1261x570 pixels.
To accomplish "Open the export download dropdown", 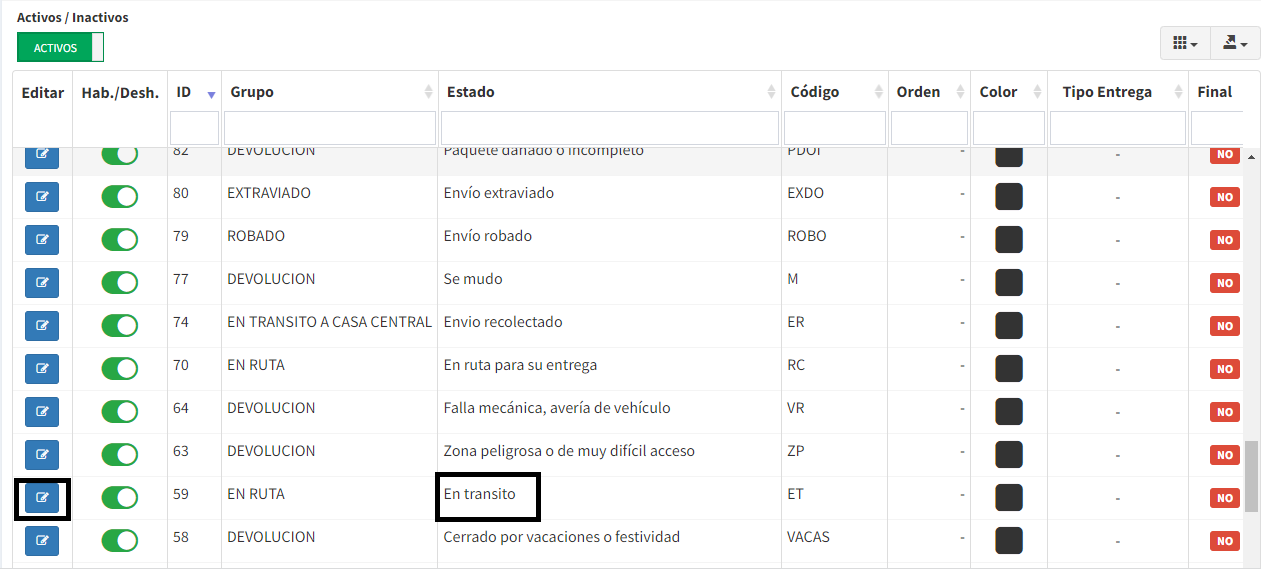I will pos(1235,43).
